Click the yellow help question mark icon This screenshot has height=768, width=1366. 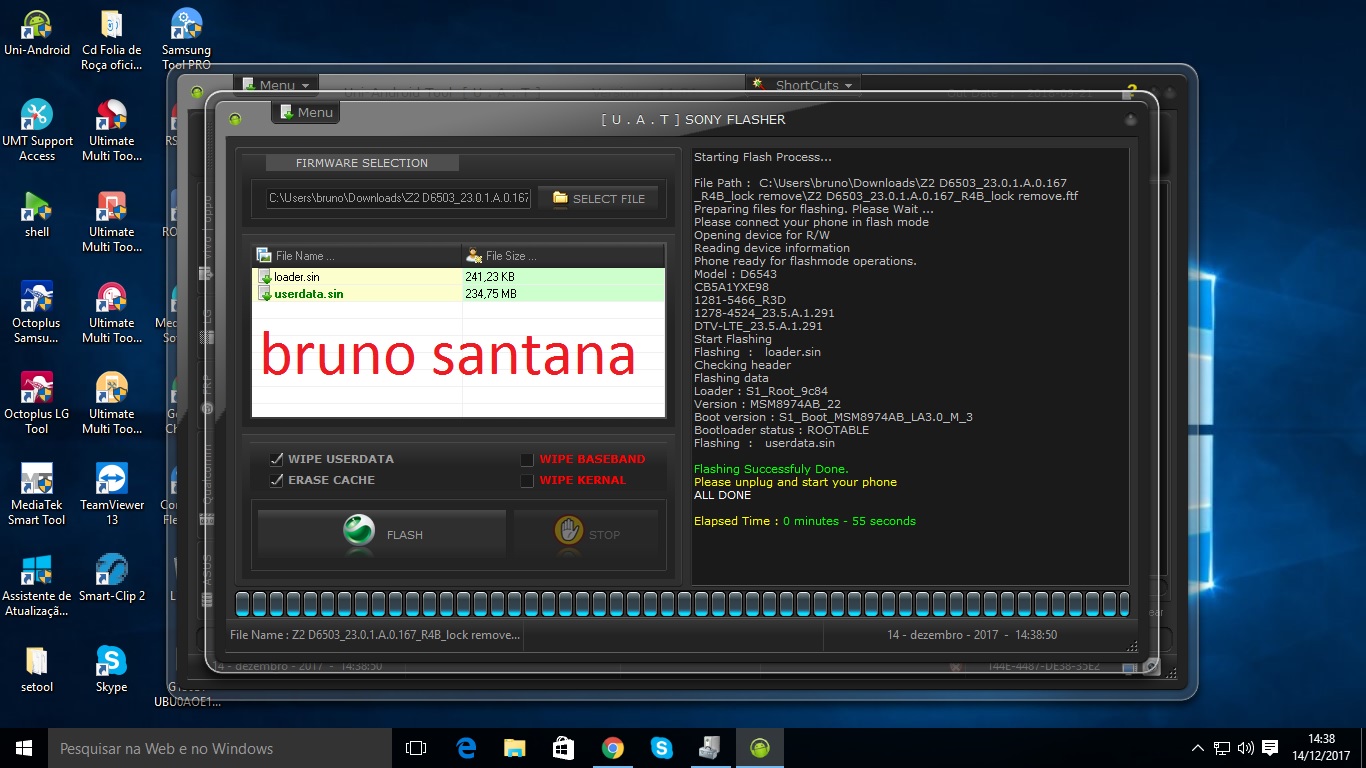pyautogui.click(x=1132, y=89)
